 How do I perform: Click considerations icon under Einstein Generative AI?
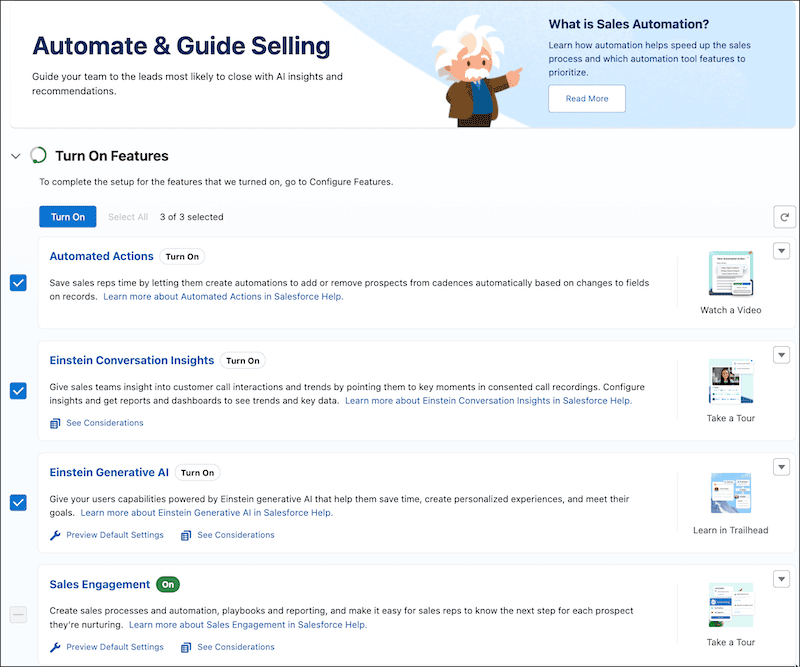(186, 535)
